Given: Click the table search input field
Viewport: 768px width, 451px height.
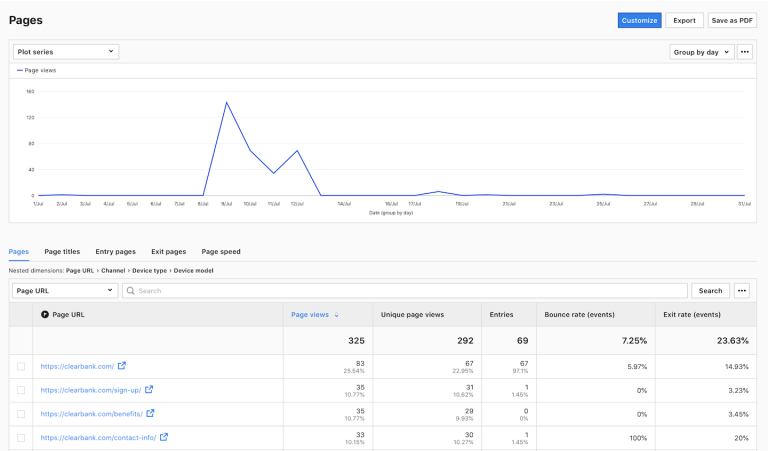Looking at the screenshot, I should click(x=405, y=291).
